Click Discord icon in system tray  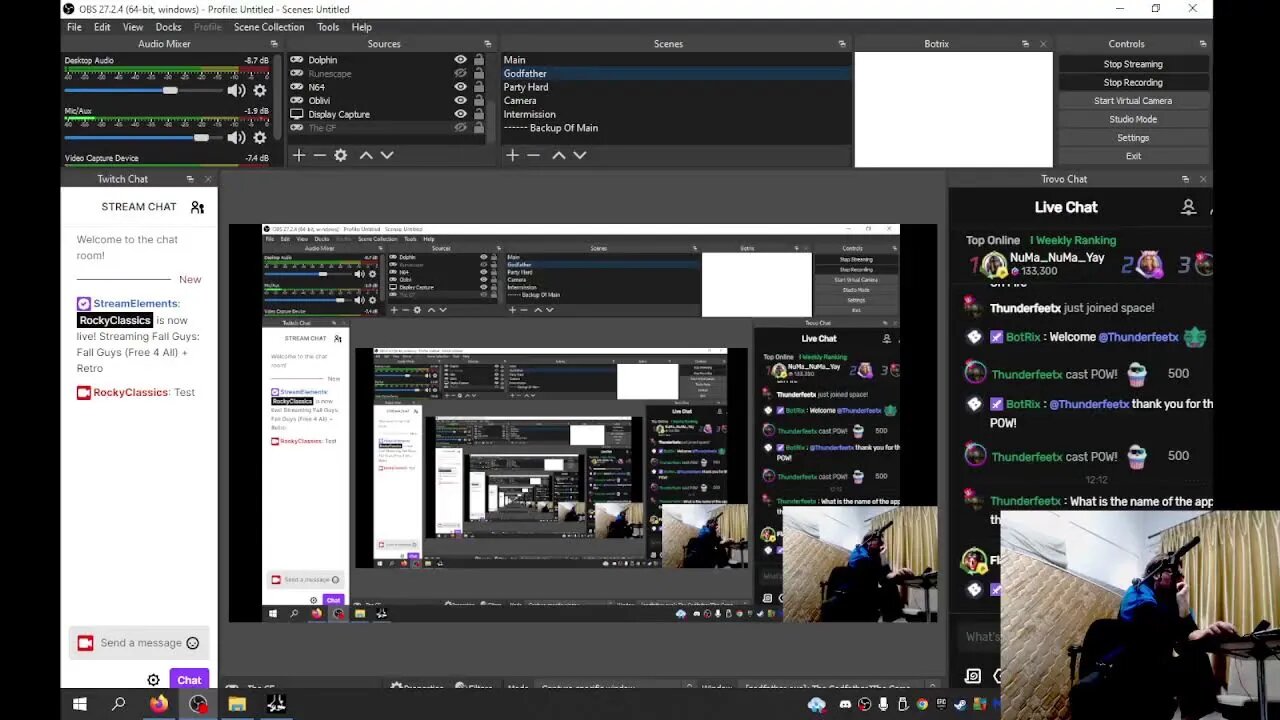845,704
